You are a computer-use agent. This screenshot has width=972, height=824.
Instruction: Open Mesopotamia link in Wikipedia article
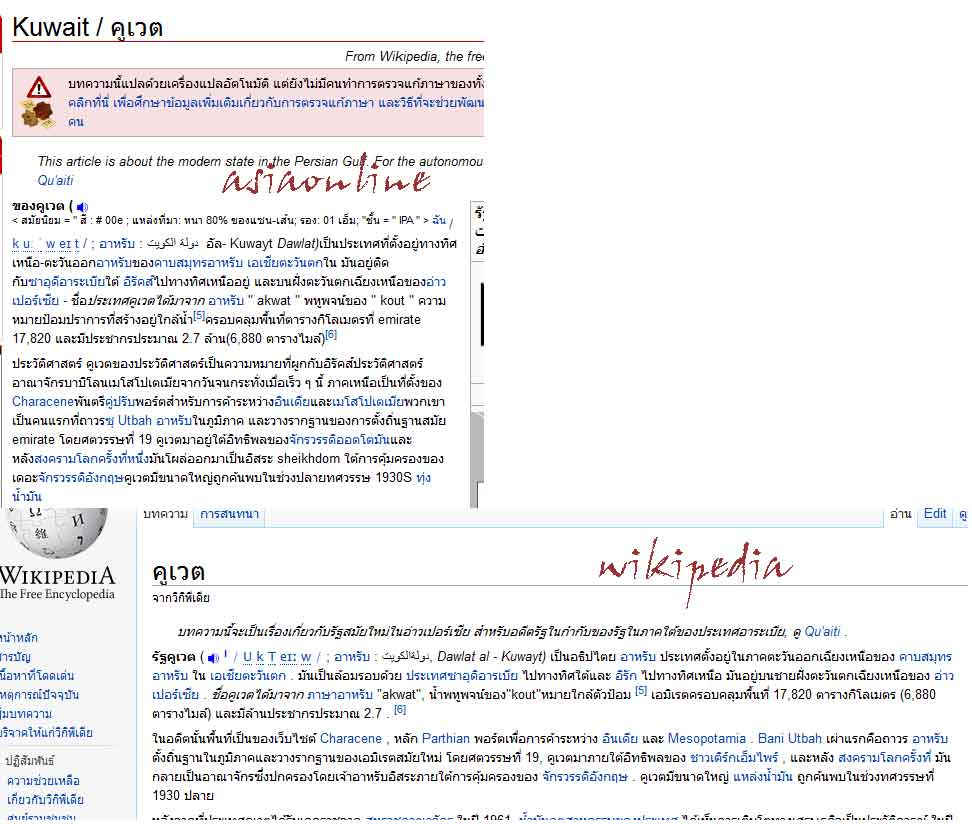coord(707,739)
